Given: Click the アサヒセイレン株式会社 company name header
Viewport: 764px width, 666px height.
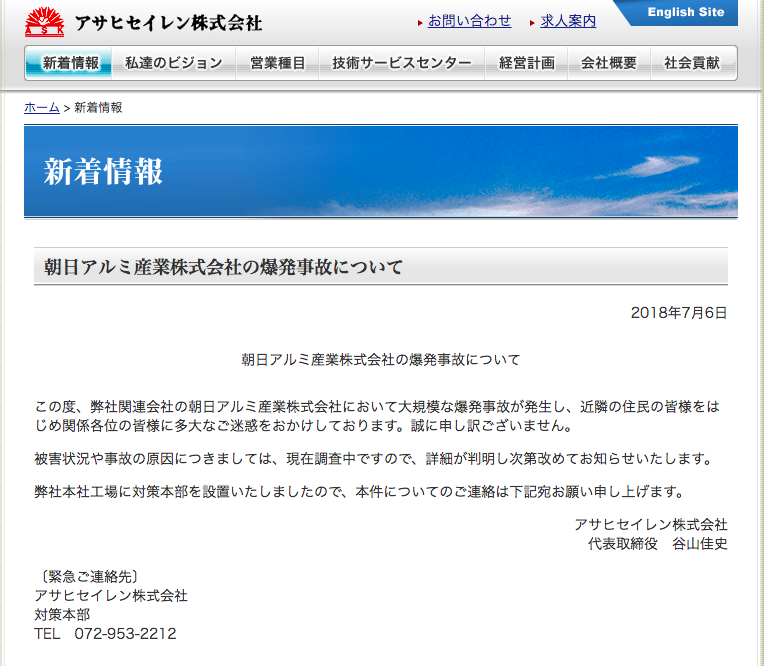Looking at the screenshot, I should [x=169, y=23].
